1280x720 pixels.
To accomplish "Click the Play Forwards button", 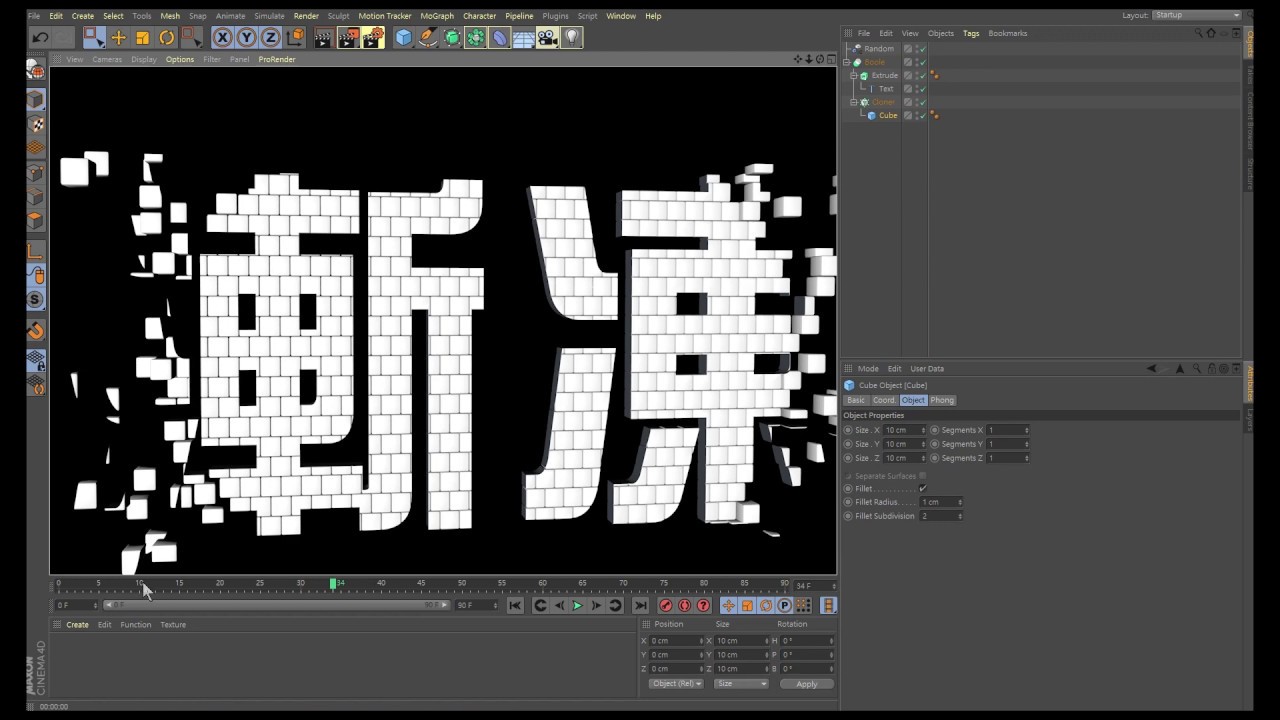I will pyautogui.click(x=577, y=605).
